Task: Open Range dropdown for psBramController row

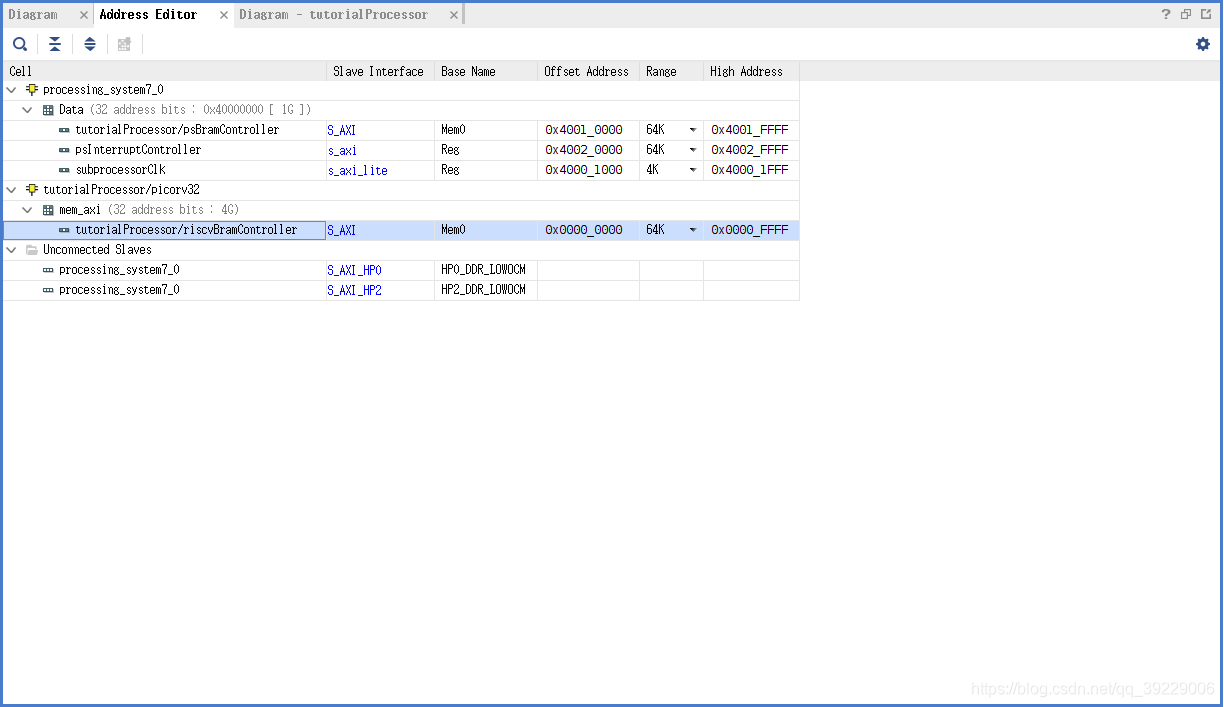Action: pos(692,130)
